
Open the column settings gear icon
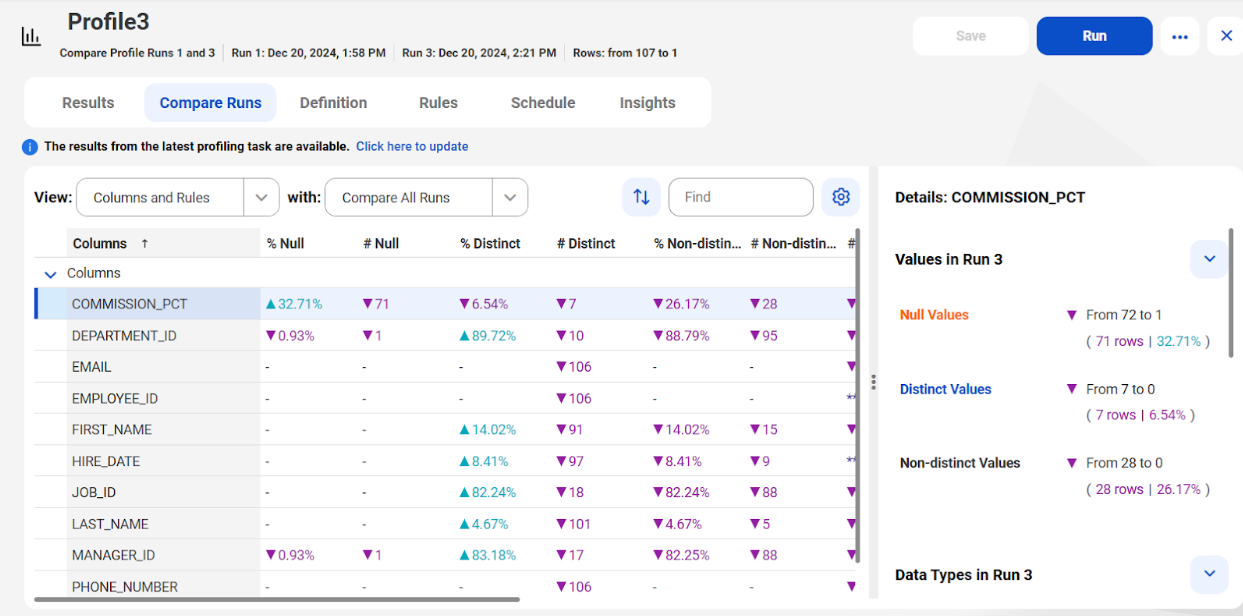pos(840,197)
